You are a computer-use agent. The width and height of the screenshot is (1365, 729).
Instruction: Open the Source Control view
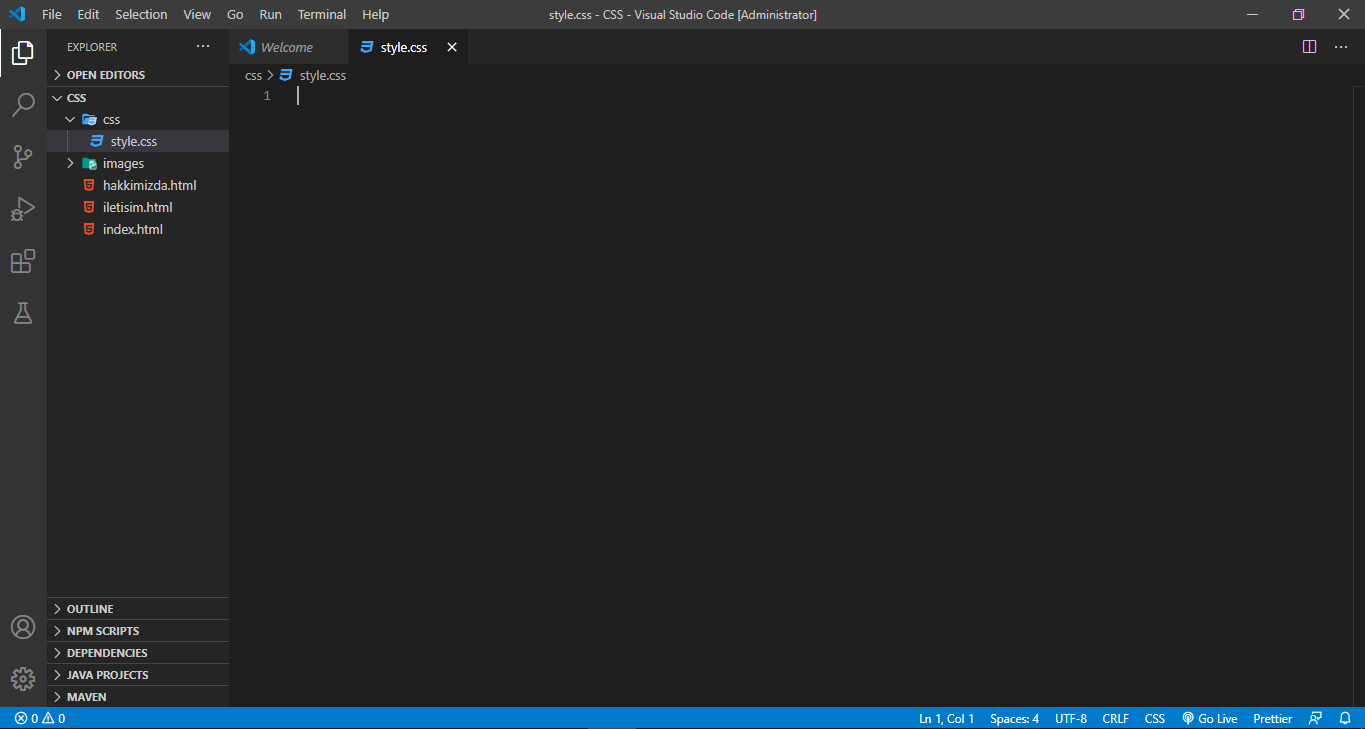coord(23,157)
